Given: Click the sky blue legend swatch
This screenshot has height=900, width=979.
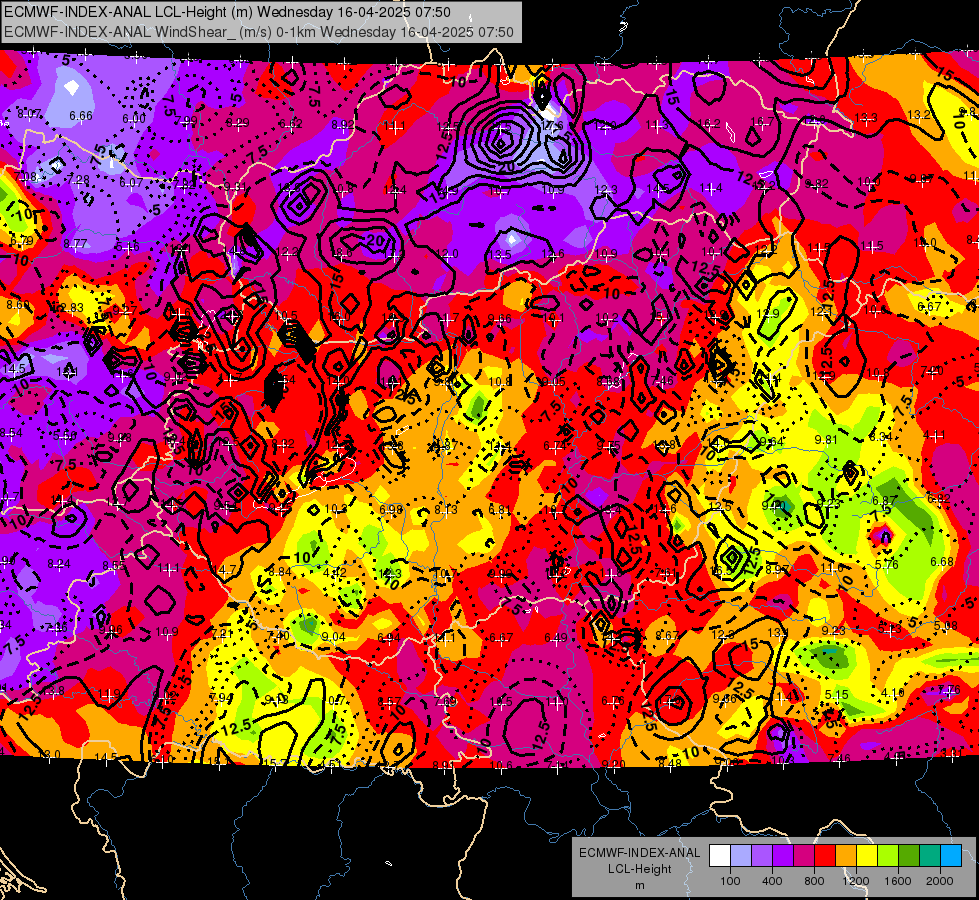Looking at the screenshot, I should (x=951, y=855).
